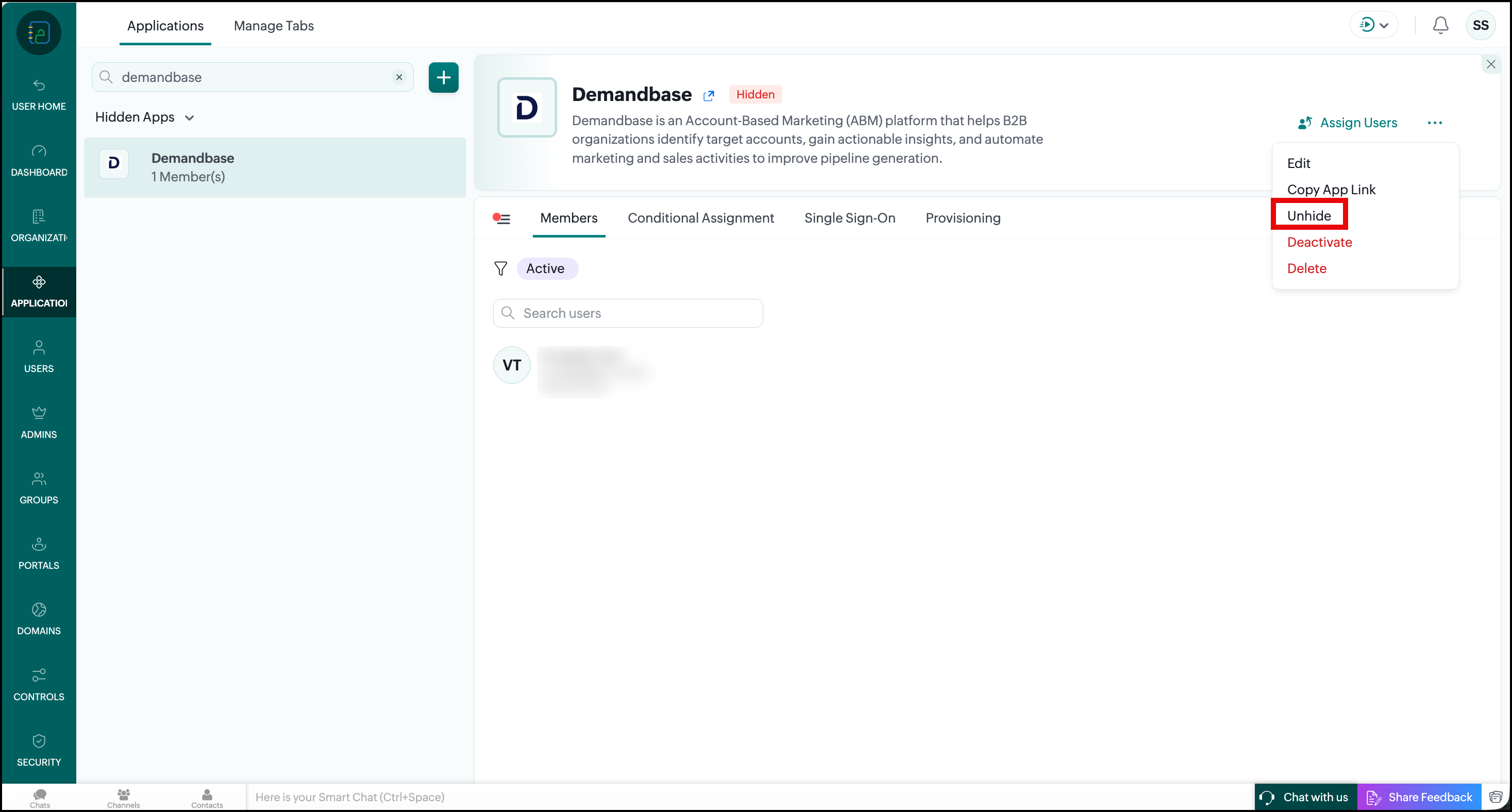
Task: Click the Assign Users button
Action: (1348, 123)
